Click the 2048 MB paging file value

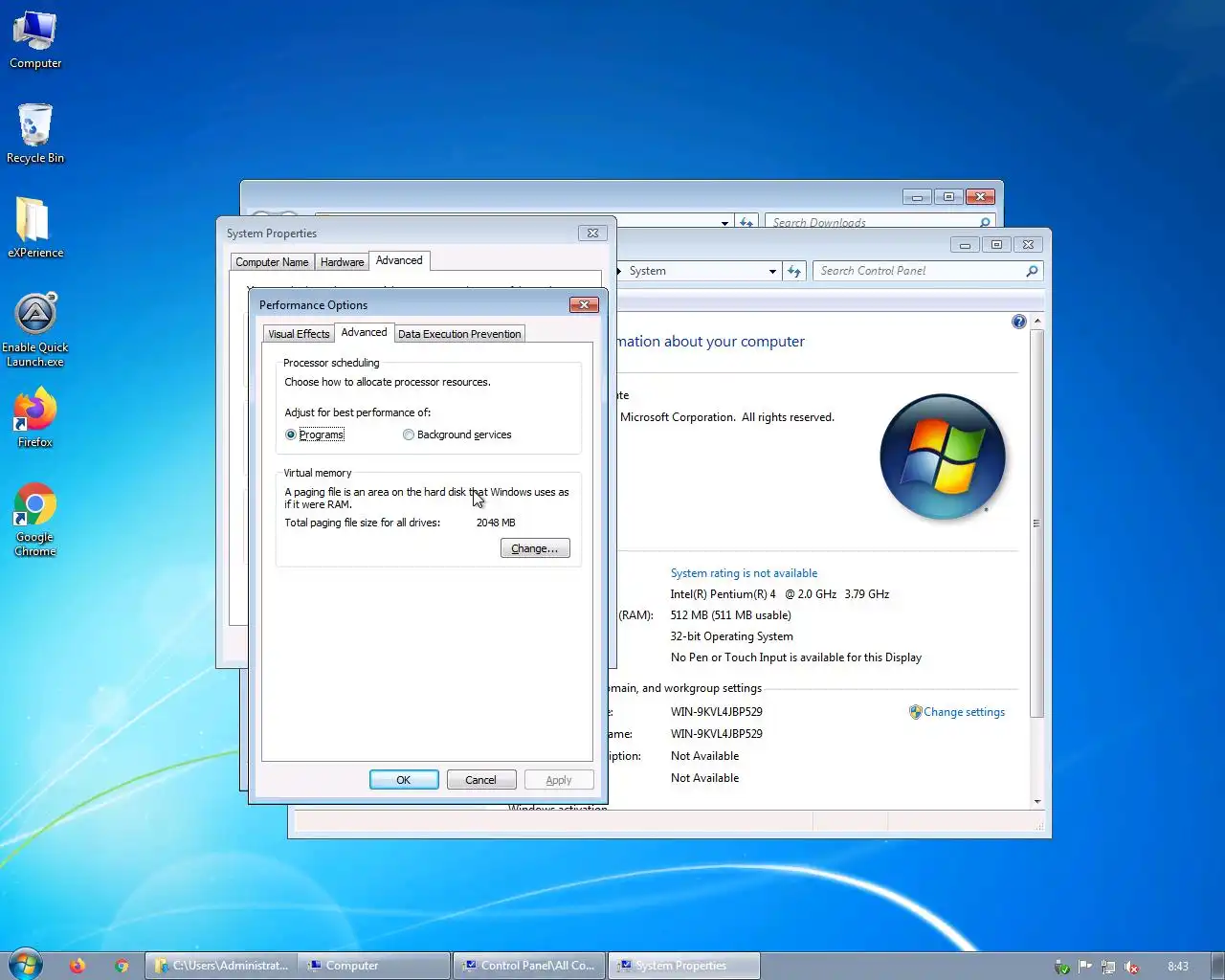(x=496, y=523)
